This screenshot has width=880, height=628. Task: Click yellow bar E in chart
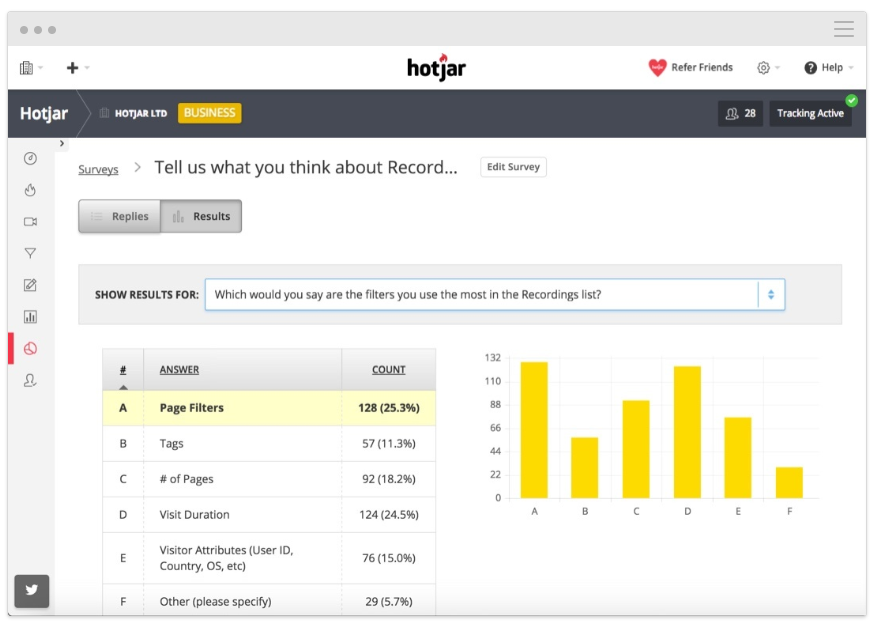click(737, 457)
